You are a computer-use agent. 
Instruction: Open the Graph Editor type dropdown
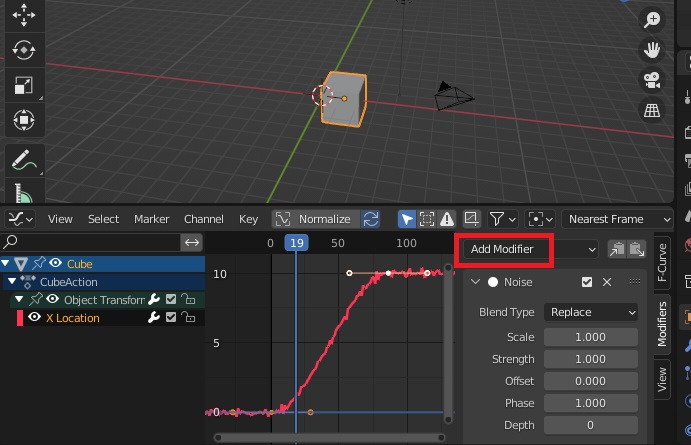coord(20,219)
